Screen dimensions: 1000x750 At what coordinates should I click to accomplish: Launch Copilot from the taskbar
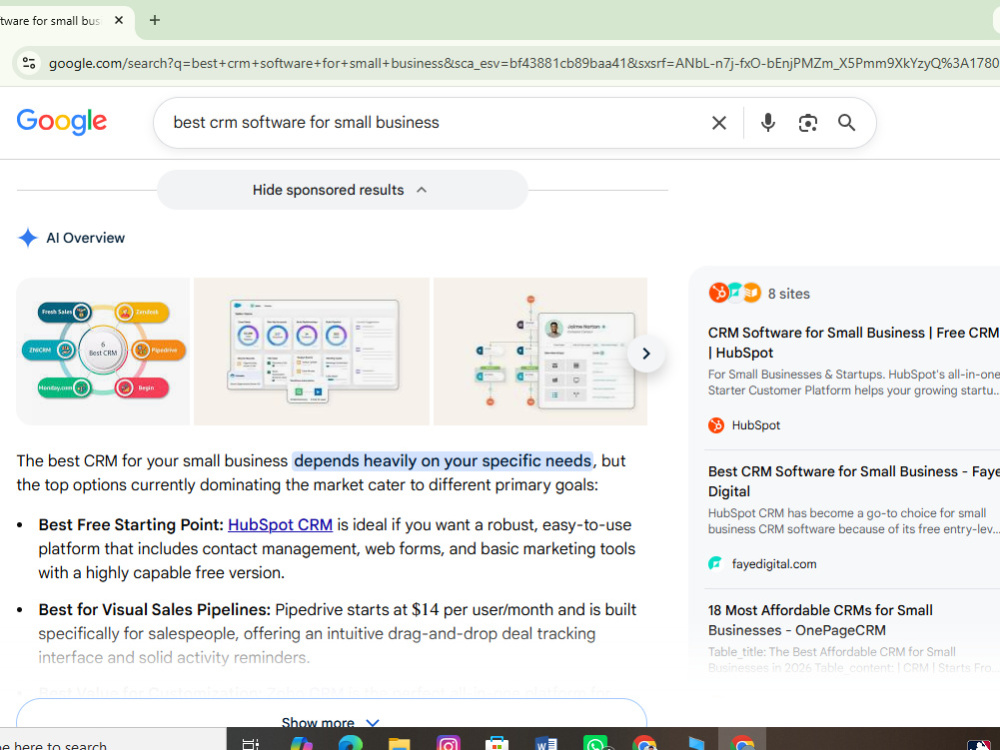(x=301, y=744)
